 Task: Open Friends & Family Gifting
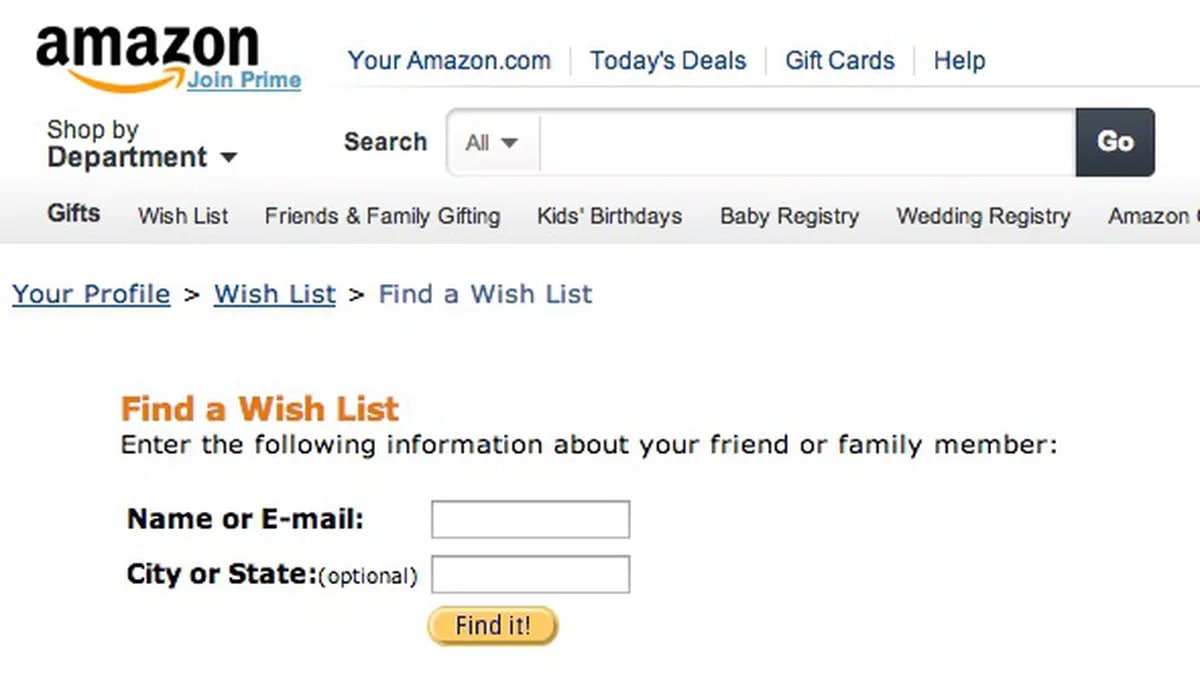click(382, 216)
